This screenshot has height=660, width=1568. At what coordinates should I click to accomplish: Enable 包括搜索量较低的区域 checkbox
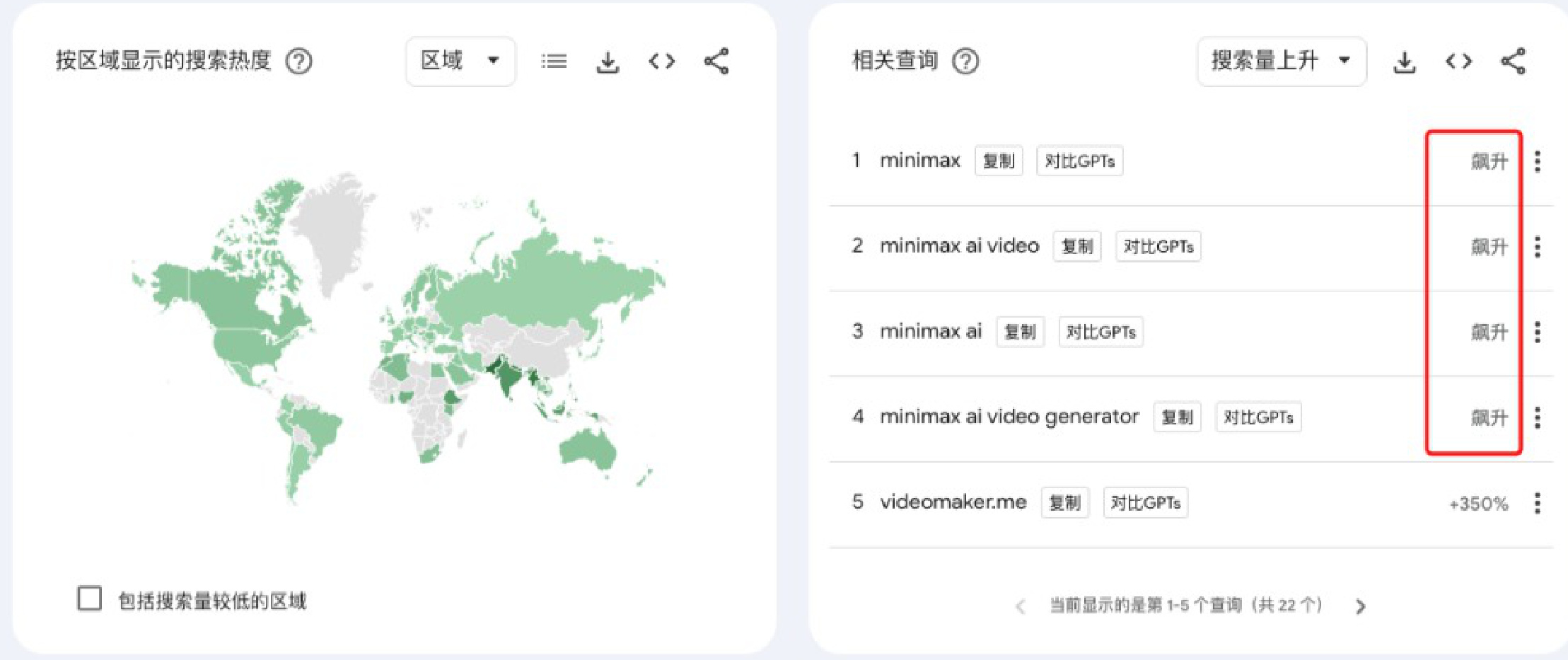90,598
